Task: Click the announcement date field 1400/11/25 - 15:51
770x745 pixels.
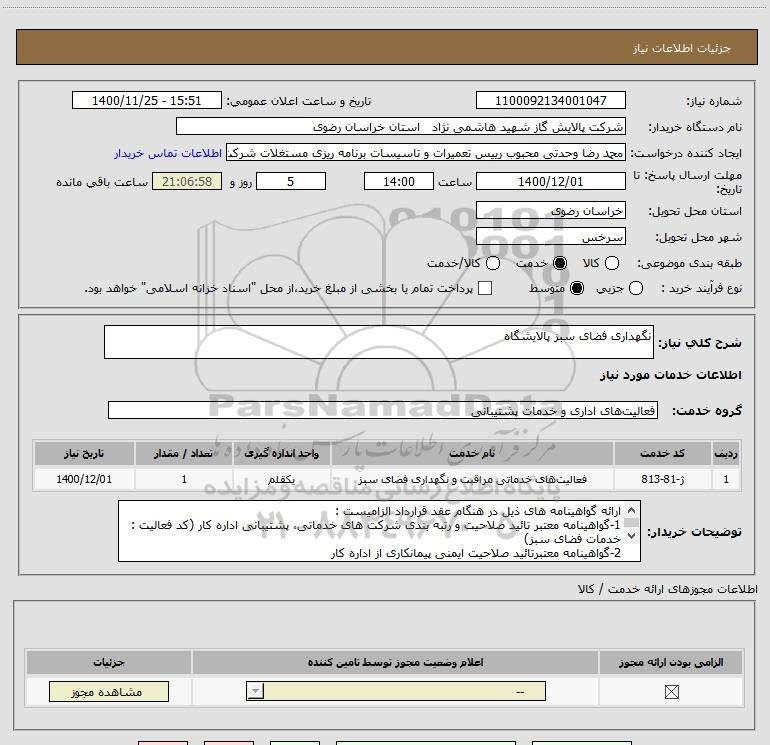Action: [x=147, y=100]
